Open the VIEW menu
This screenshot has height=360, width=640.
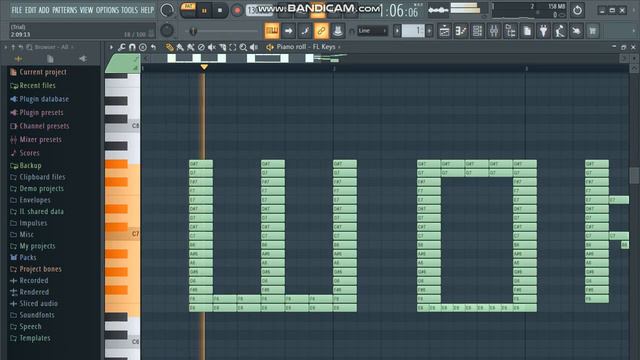[86, 10]
